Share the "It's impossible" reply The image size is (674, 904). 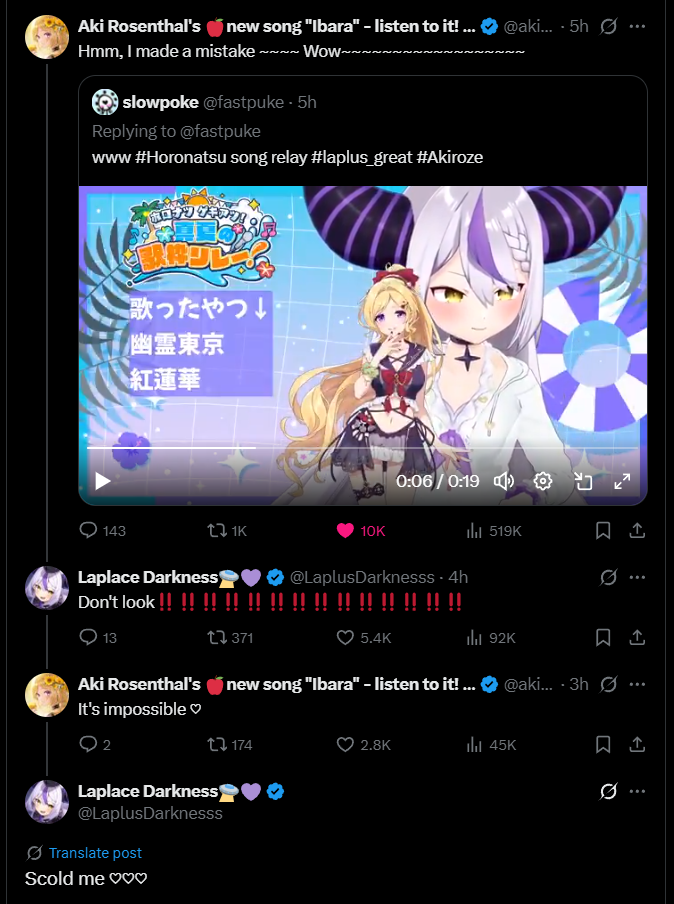coord(637,744)
